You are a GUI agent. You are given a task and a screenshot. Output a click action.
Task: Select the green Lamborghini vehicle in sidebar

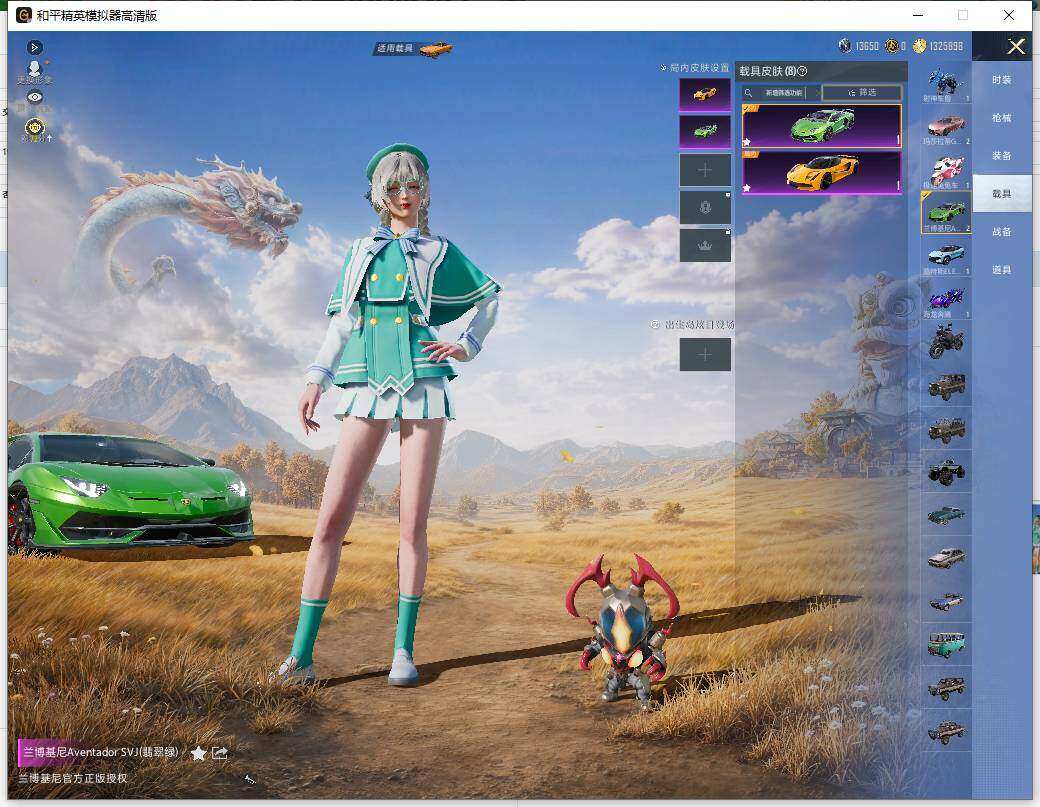click(x=946, y=213)
